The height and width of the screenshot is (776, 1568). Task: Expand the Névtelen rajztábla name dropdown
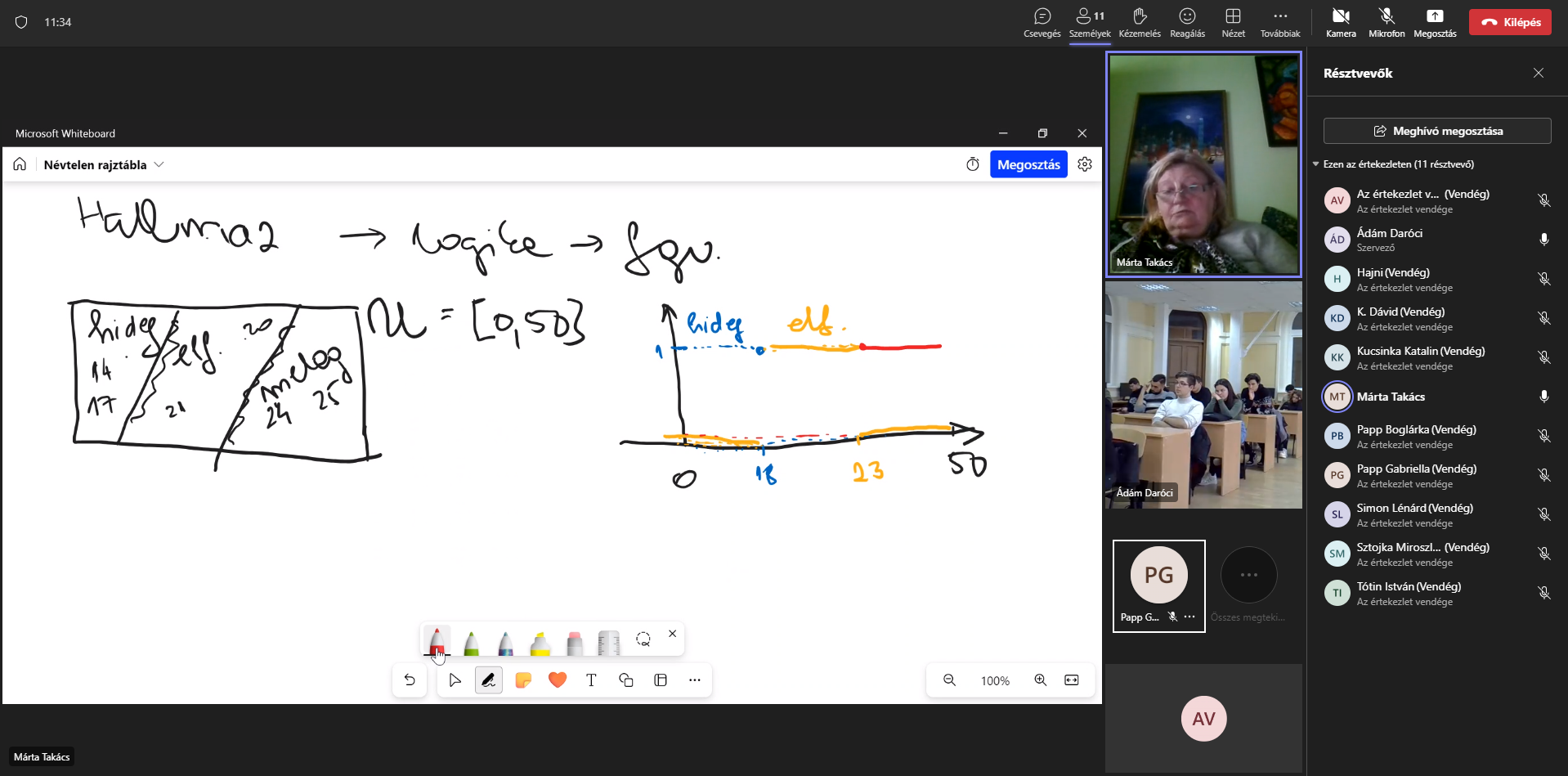159,164
